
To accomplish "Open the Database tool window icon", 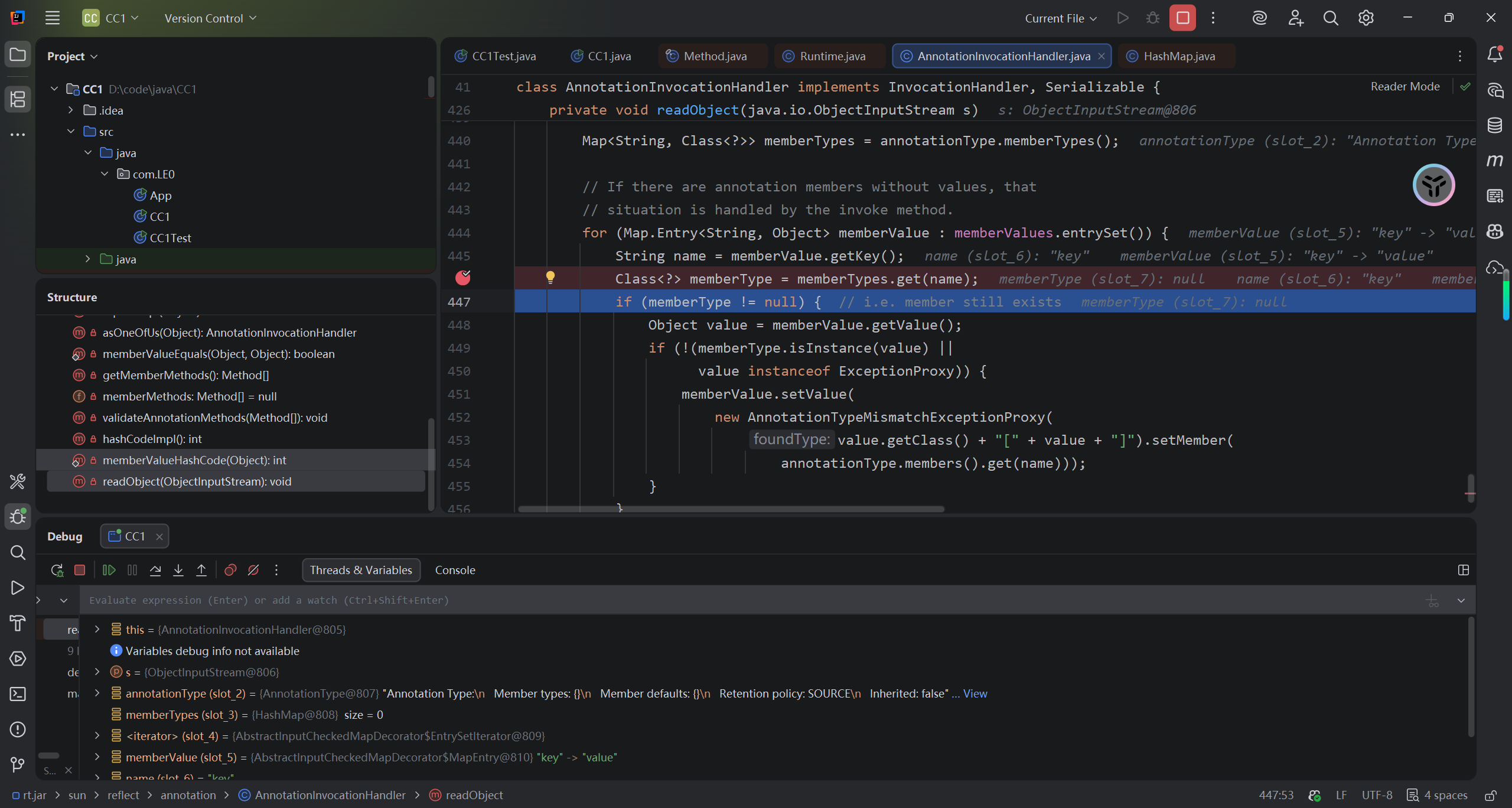I will pos(1495,125).
